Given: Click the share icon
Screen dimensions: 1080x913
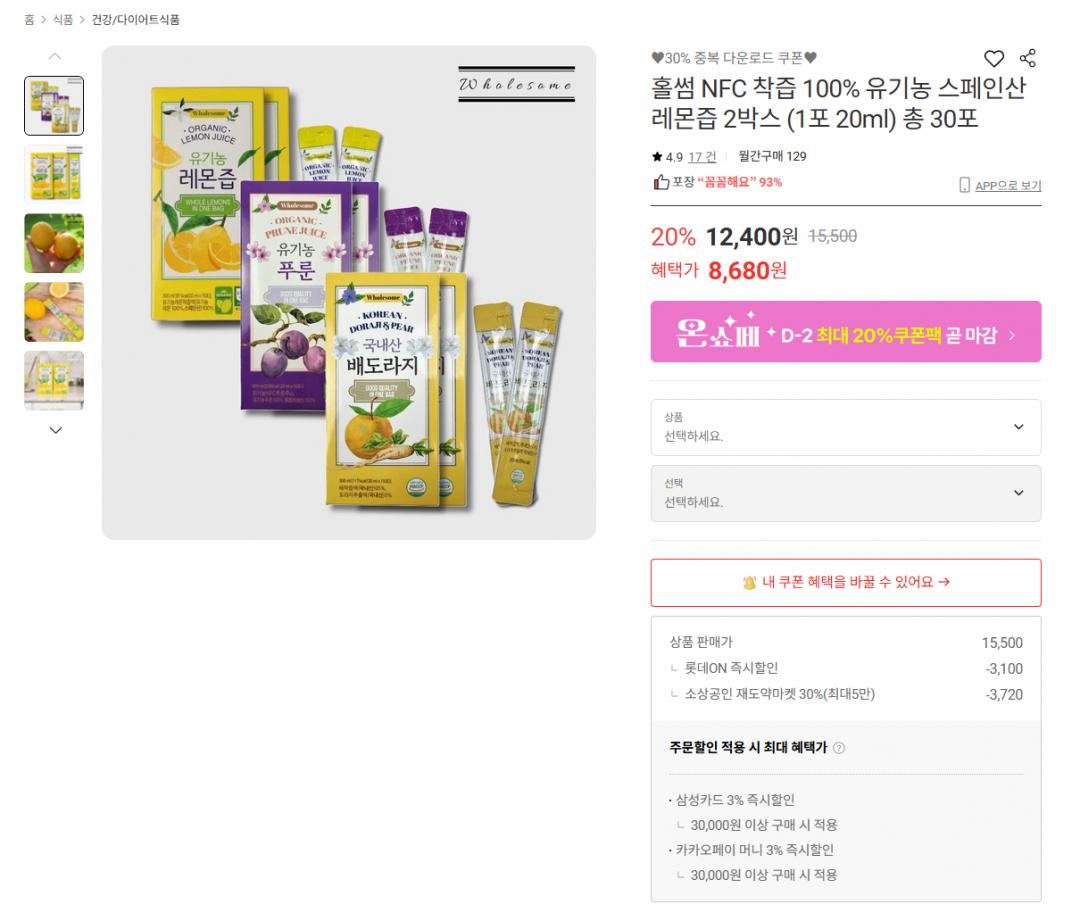Looking at the screenshot, I should coord(1027,59).
